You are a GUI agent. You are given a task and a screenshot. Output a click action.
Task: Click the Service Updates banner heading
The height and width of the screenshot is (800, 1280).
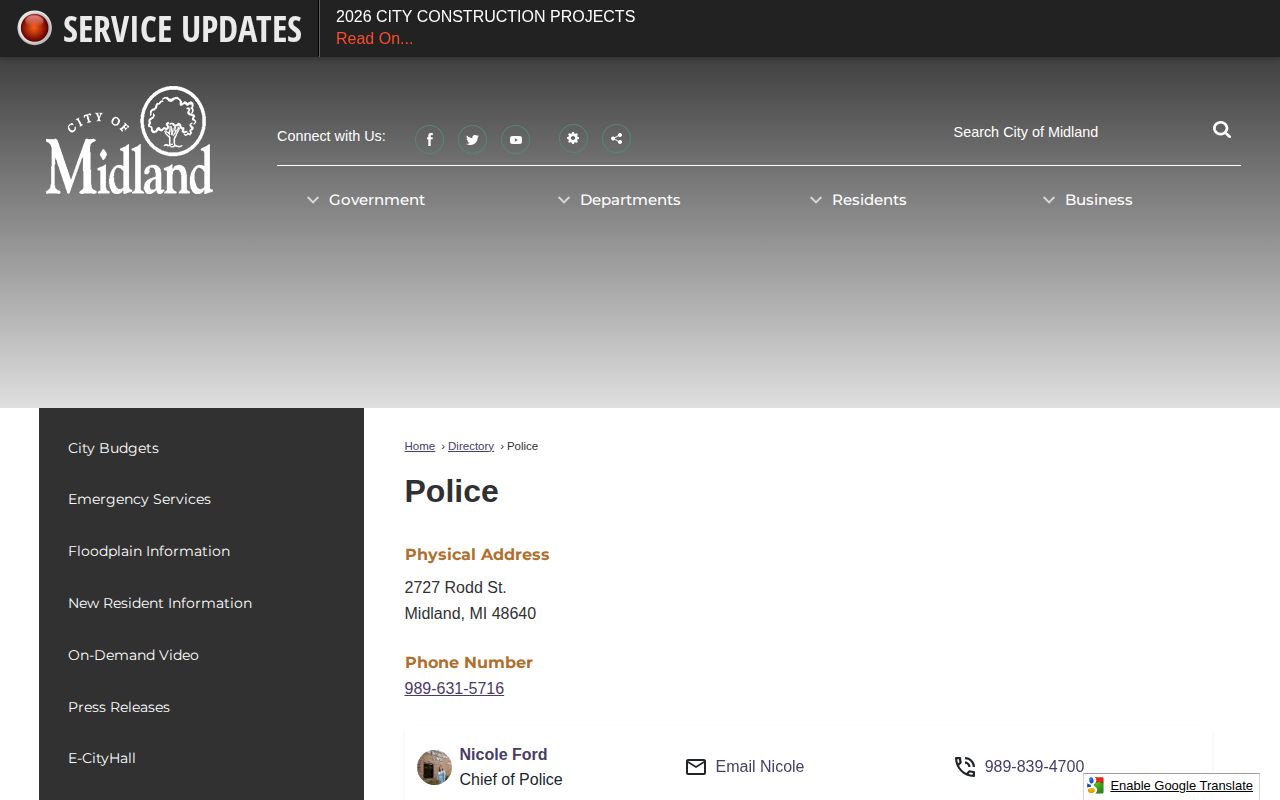[182, 29]
